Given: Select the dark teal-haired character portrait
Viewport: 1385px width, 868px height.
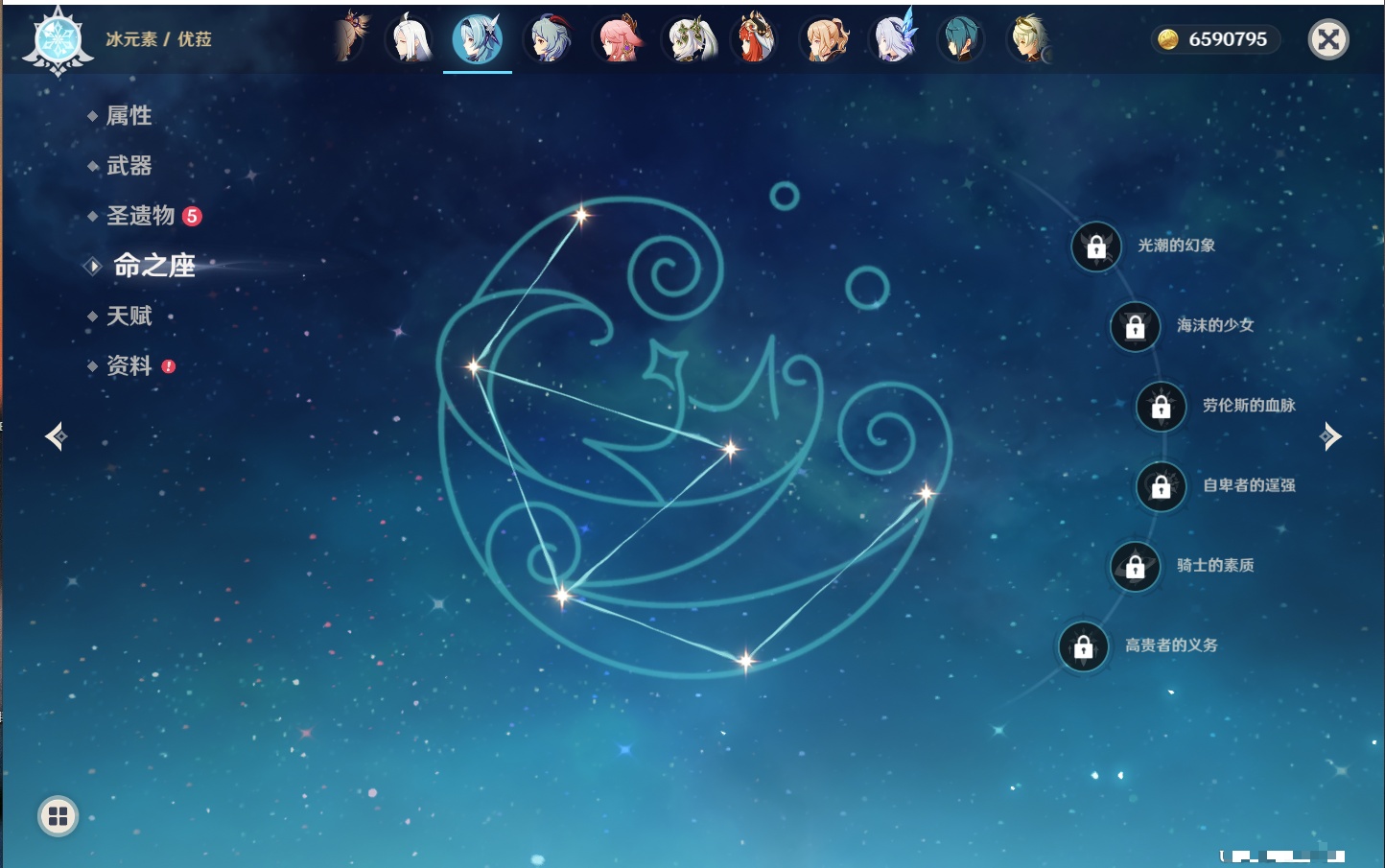Looking at the screenshot, I should [961, 40].
